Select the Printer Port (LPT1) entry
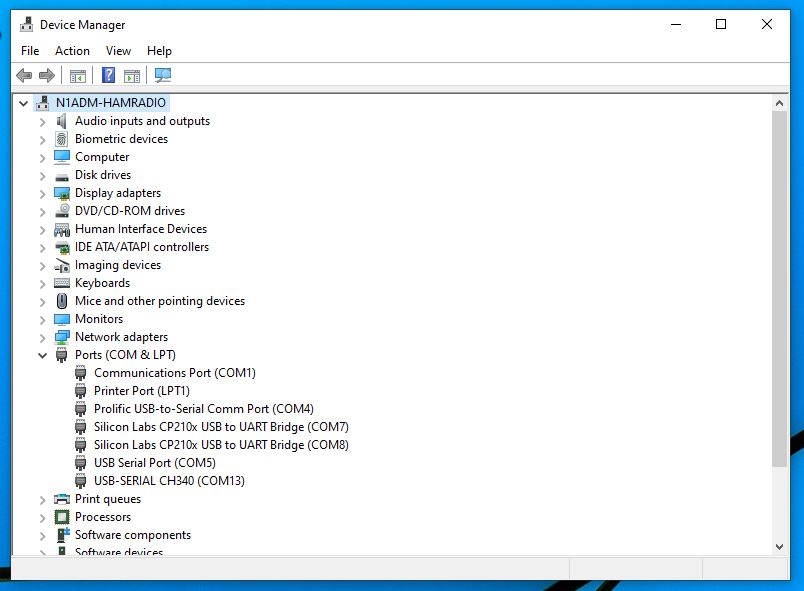804x591 pixels. (x=141, y=391)
